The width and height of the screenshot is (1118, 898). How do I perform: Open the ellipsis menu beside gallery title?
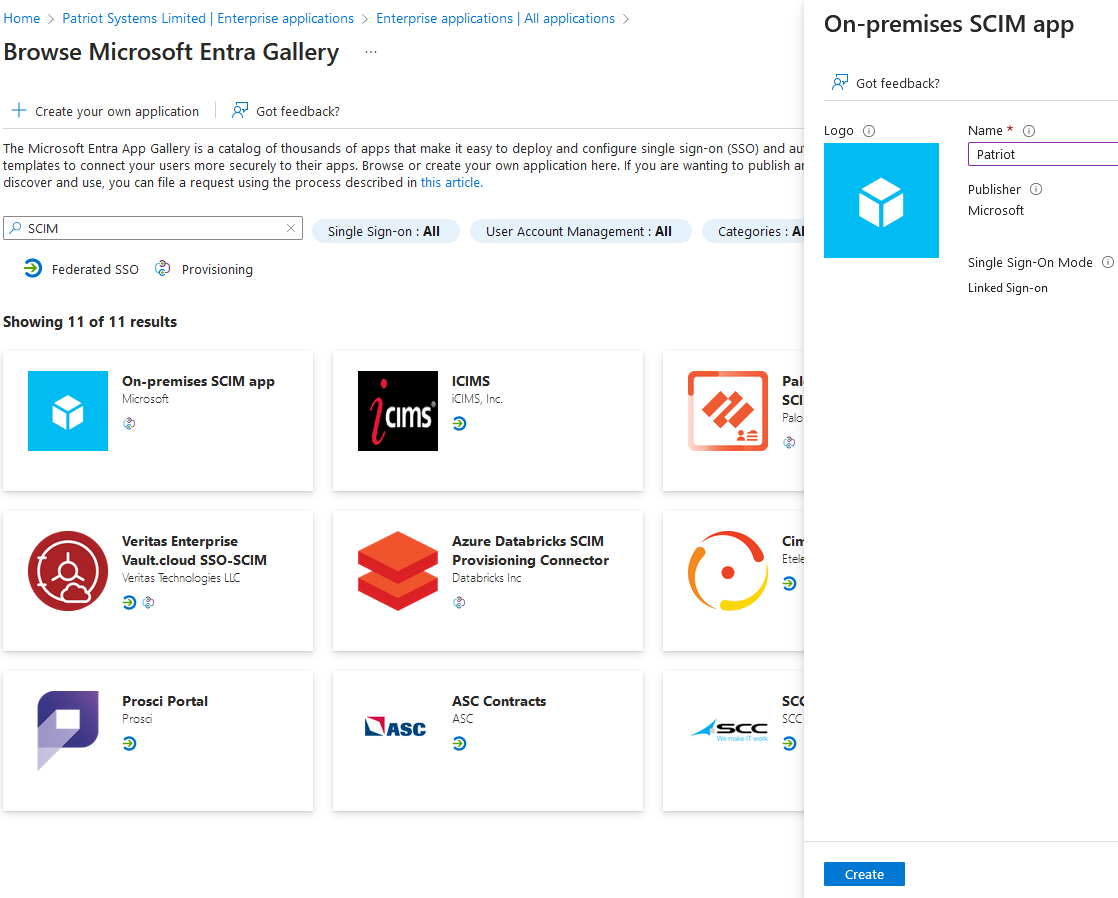tap(371, 52)
